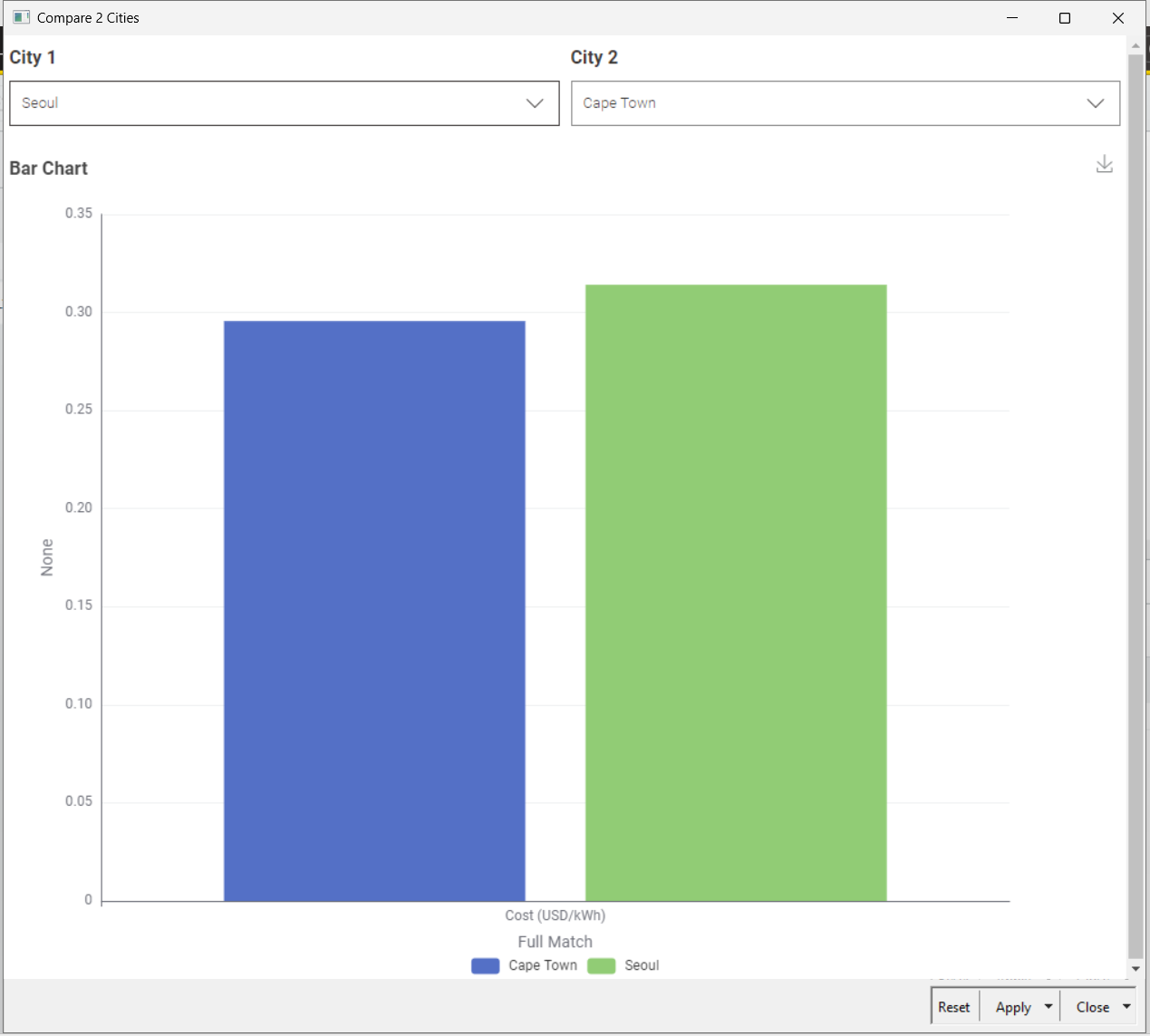Open the City 2 dropdown showing Cape Town
The width and height of the screenshot is (1150, 1036).
pos(845,103)
